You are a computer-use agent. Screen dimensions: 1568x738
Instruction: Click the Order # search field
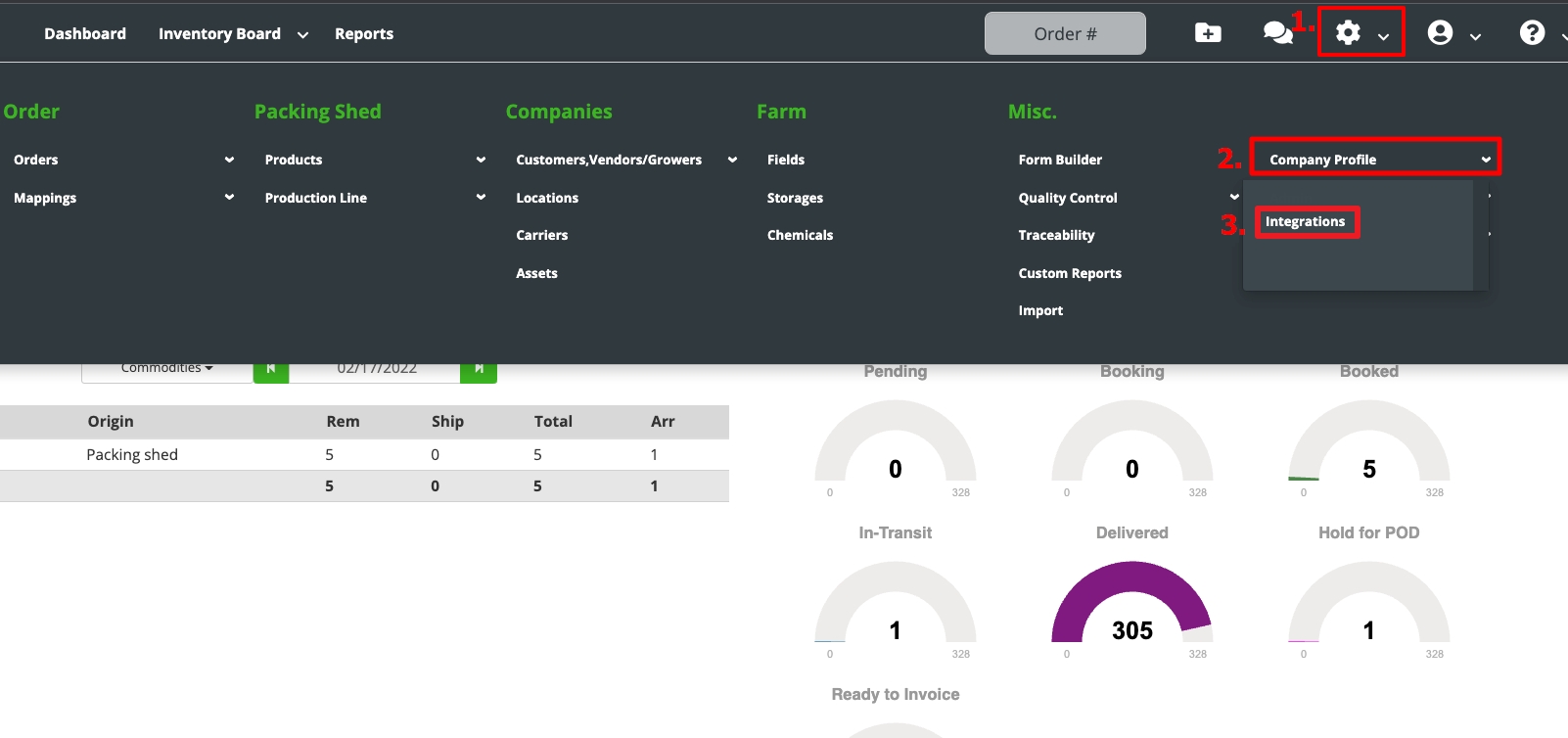coord(1065,34)
